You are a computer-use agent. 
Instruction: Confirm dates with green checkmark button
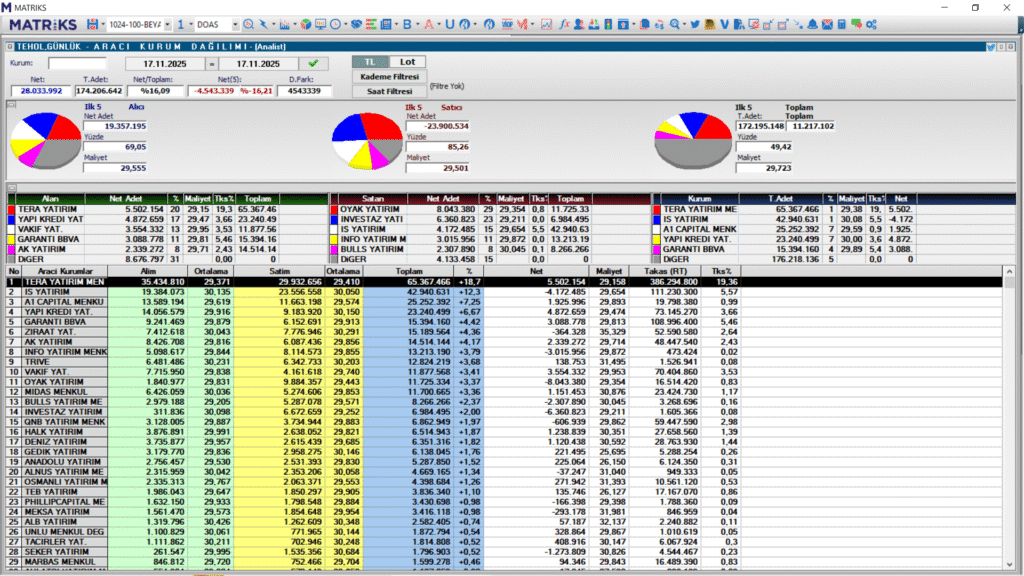[313, 63]
